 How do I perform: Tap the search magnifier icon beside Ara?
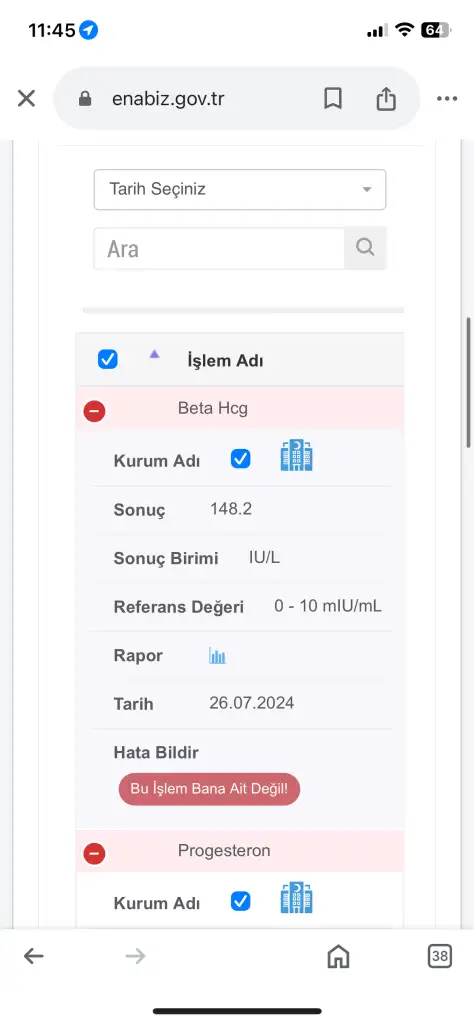365,248
